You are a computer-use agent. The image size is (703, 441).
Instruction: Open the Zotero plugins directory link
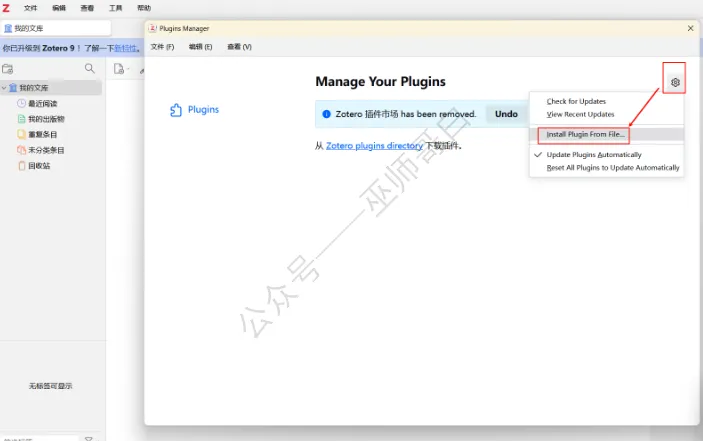point(374,146)
